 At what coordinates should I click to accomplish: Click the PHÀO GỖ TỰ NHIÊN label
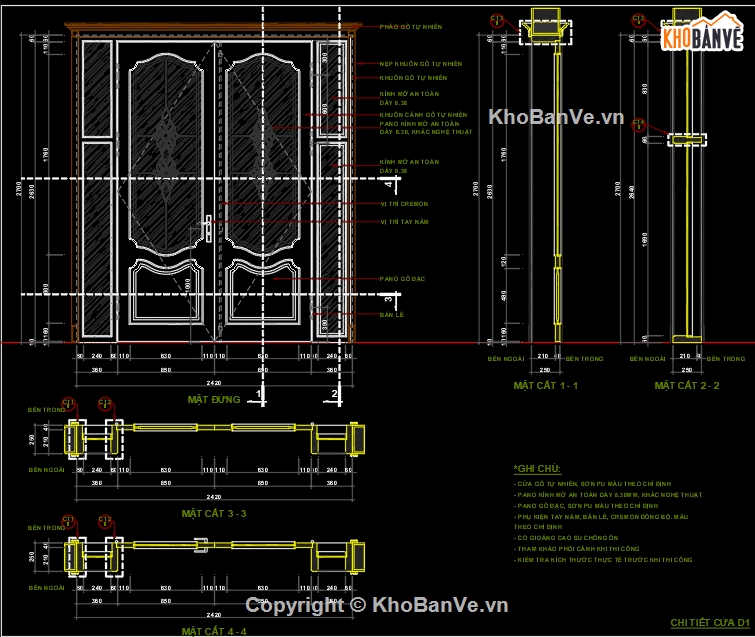410,27
